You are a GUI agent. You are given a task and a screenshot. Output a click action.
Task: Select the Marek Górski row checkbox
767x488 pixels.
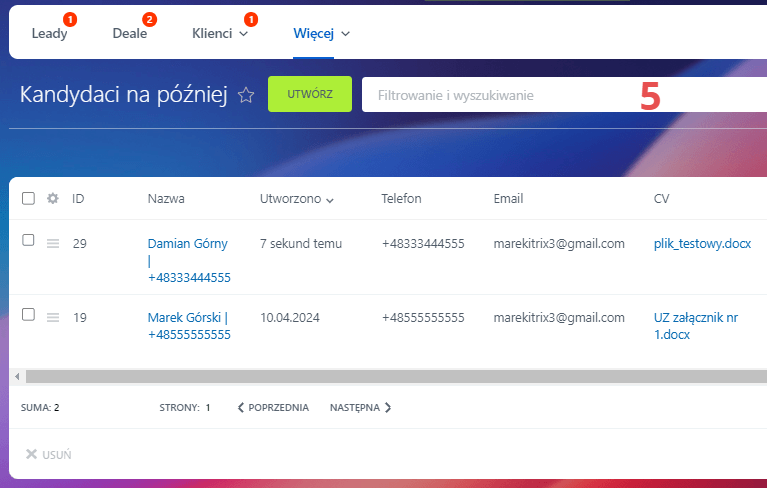pos(28,315)
